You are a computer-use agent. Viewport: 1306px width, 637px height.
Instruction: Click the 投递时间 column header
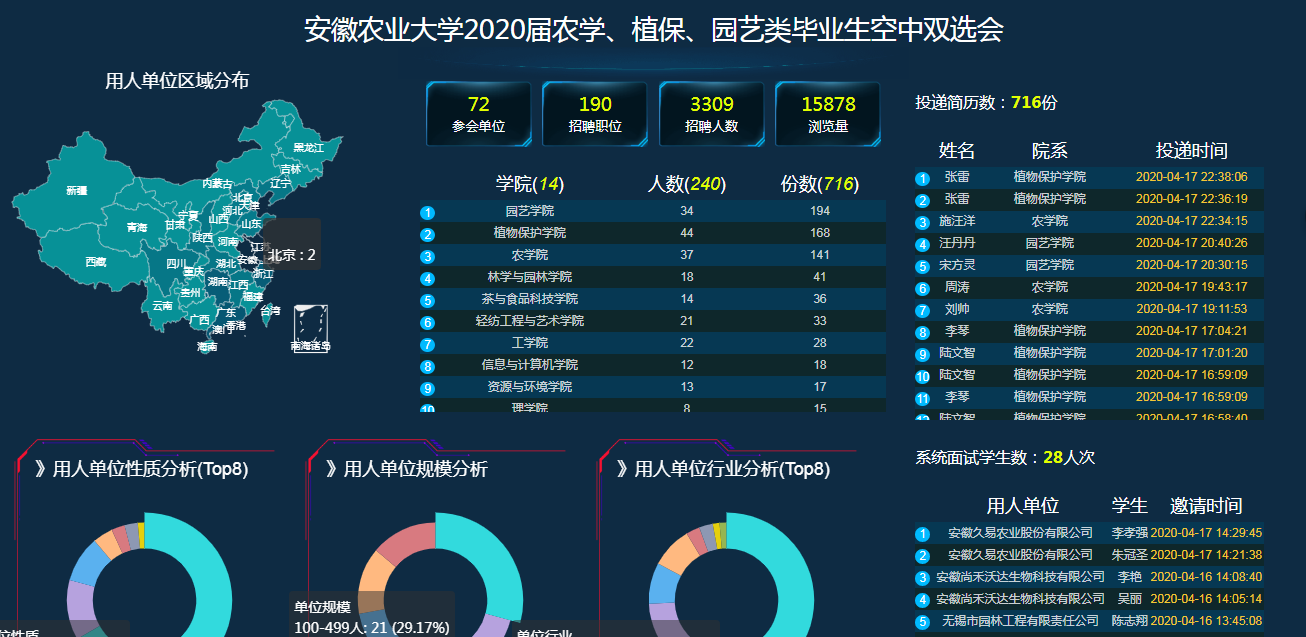point(1191,151)
